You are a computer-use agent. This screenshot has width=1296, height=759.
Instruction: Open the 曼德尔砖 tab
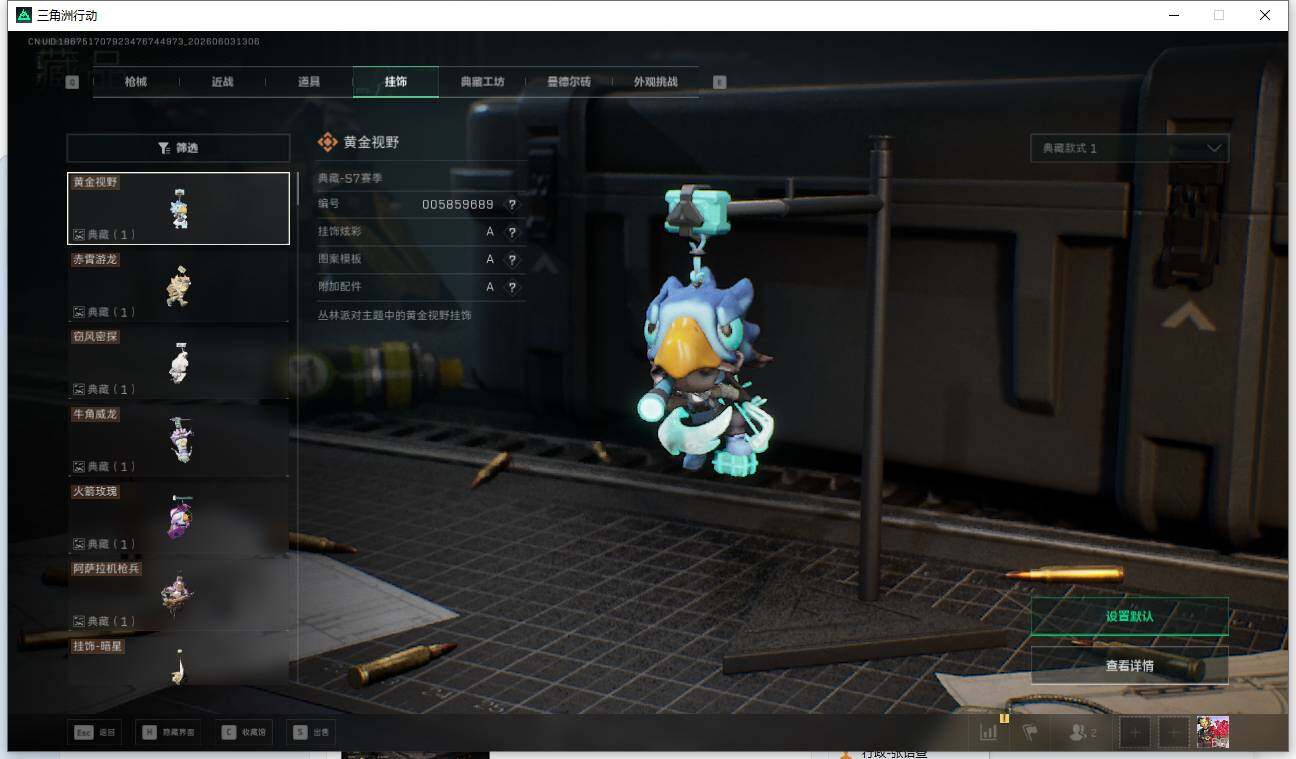coord(569,82)
